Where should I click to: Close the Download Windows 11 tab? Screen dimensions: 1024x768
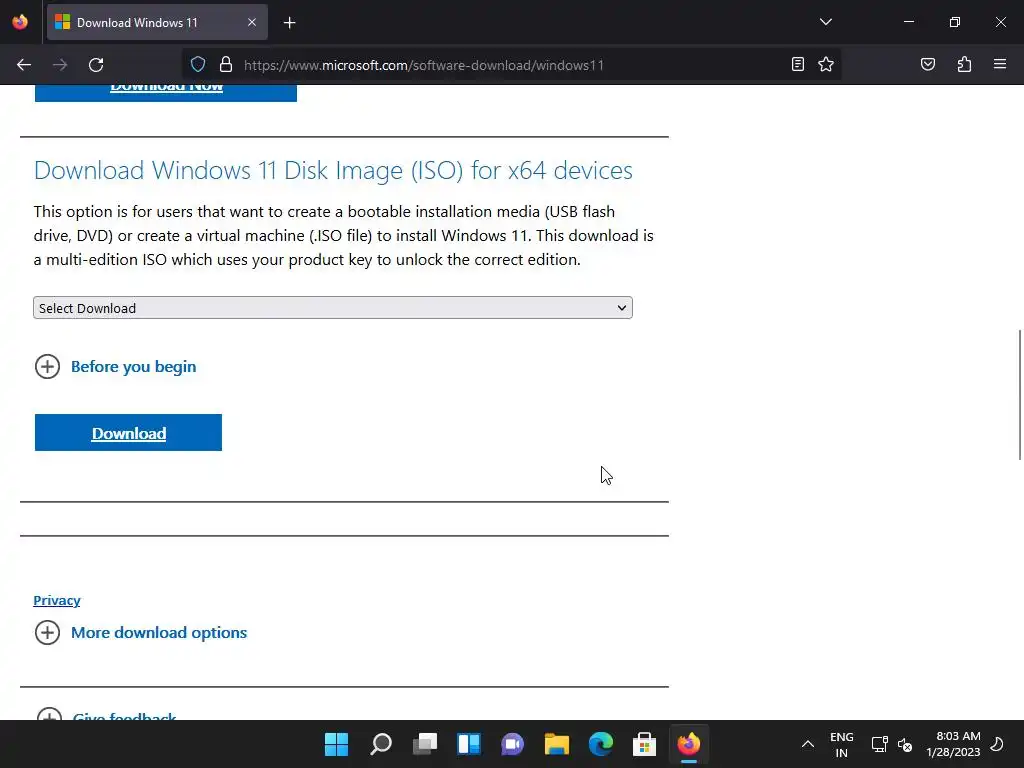click(252, 22)
